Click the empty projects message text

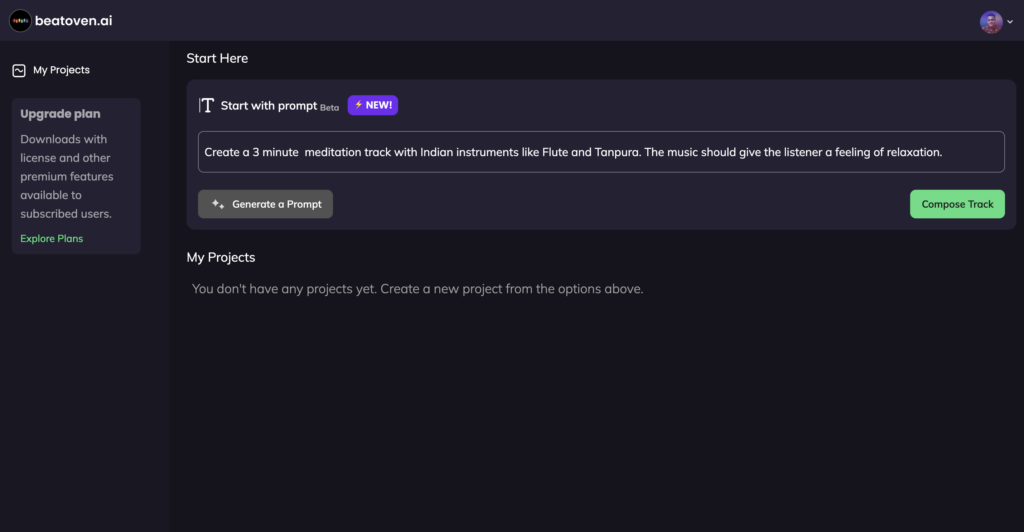click(417, 289)
